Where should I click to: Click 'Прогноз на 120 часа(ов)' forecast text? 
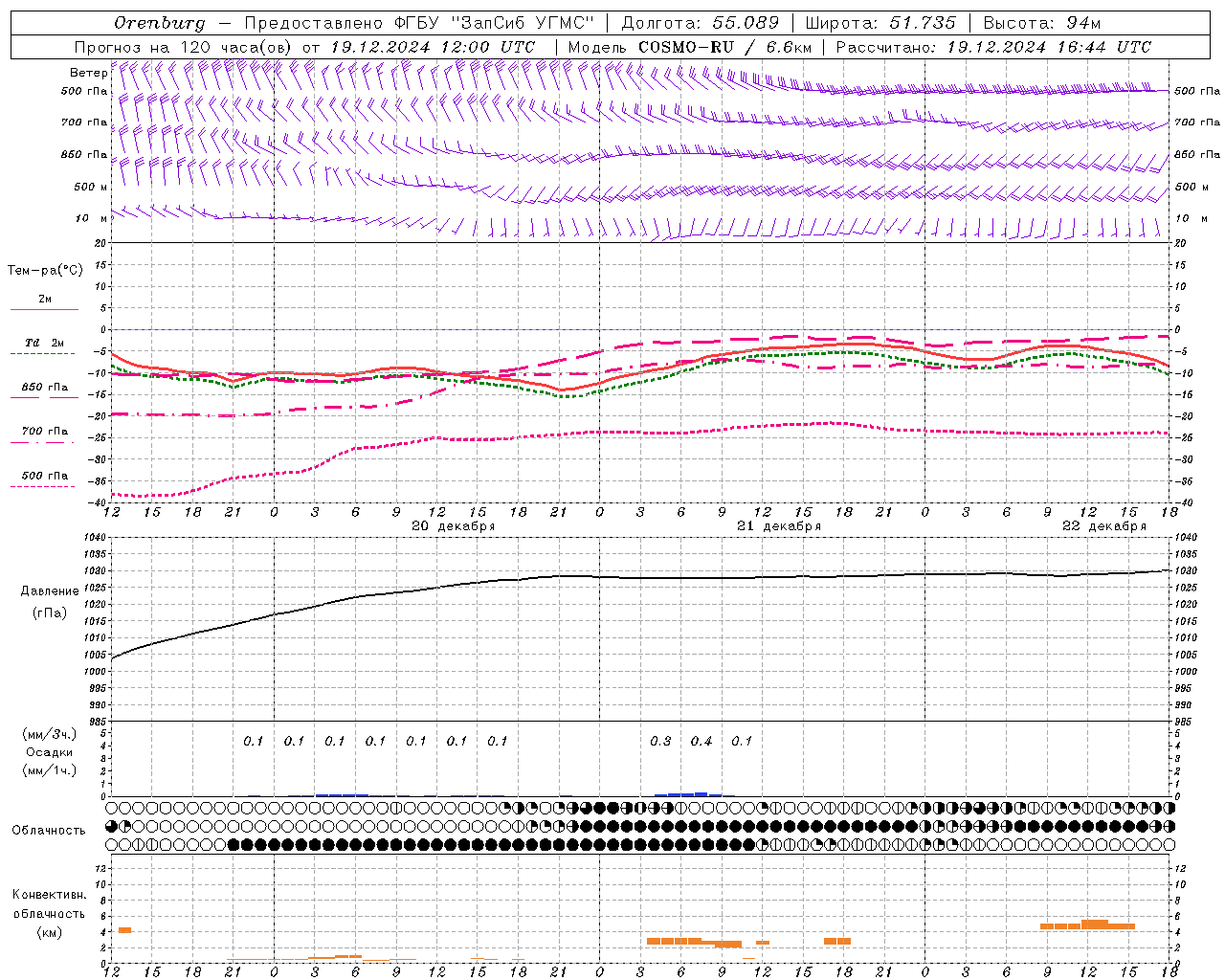[184, 47]
